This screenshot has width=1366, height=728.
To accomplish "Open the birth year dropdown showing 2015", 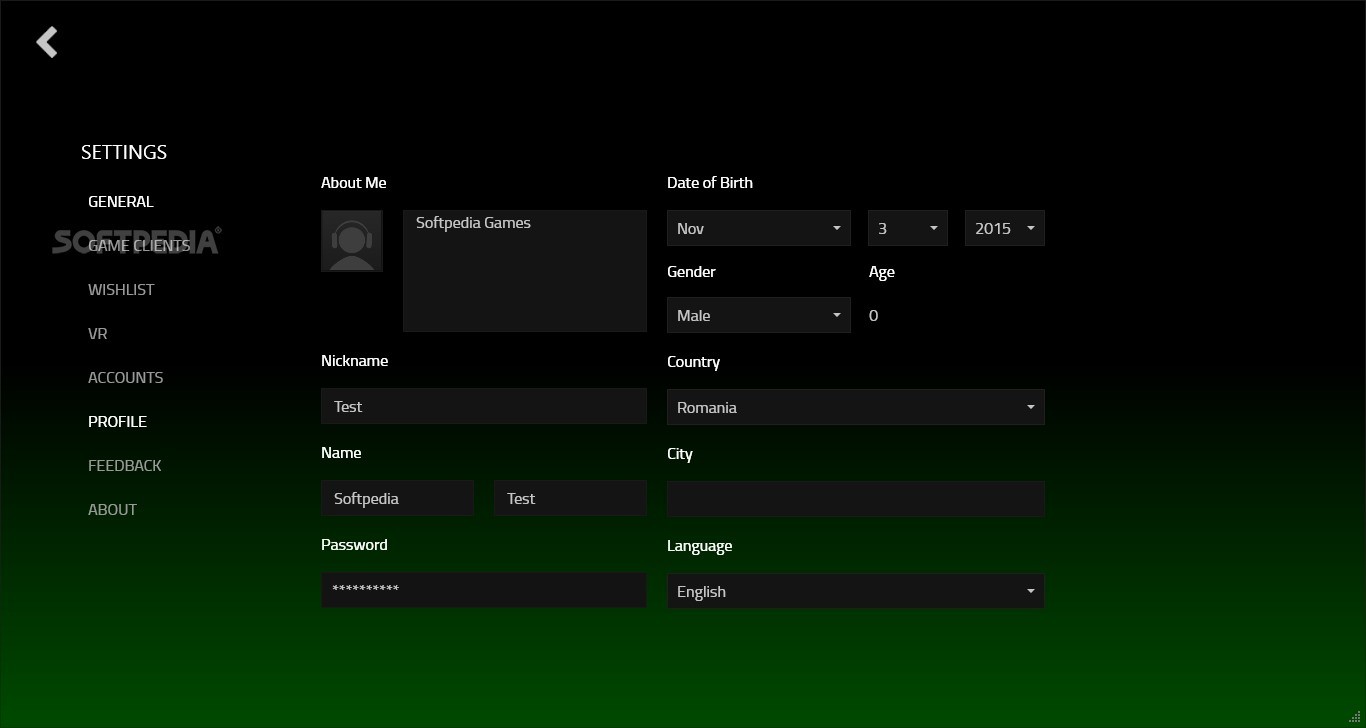I will pos(1004,228).
